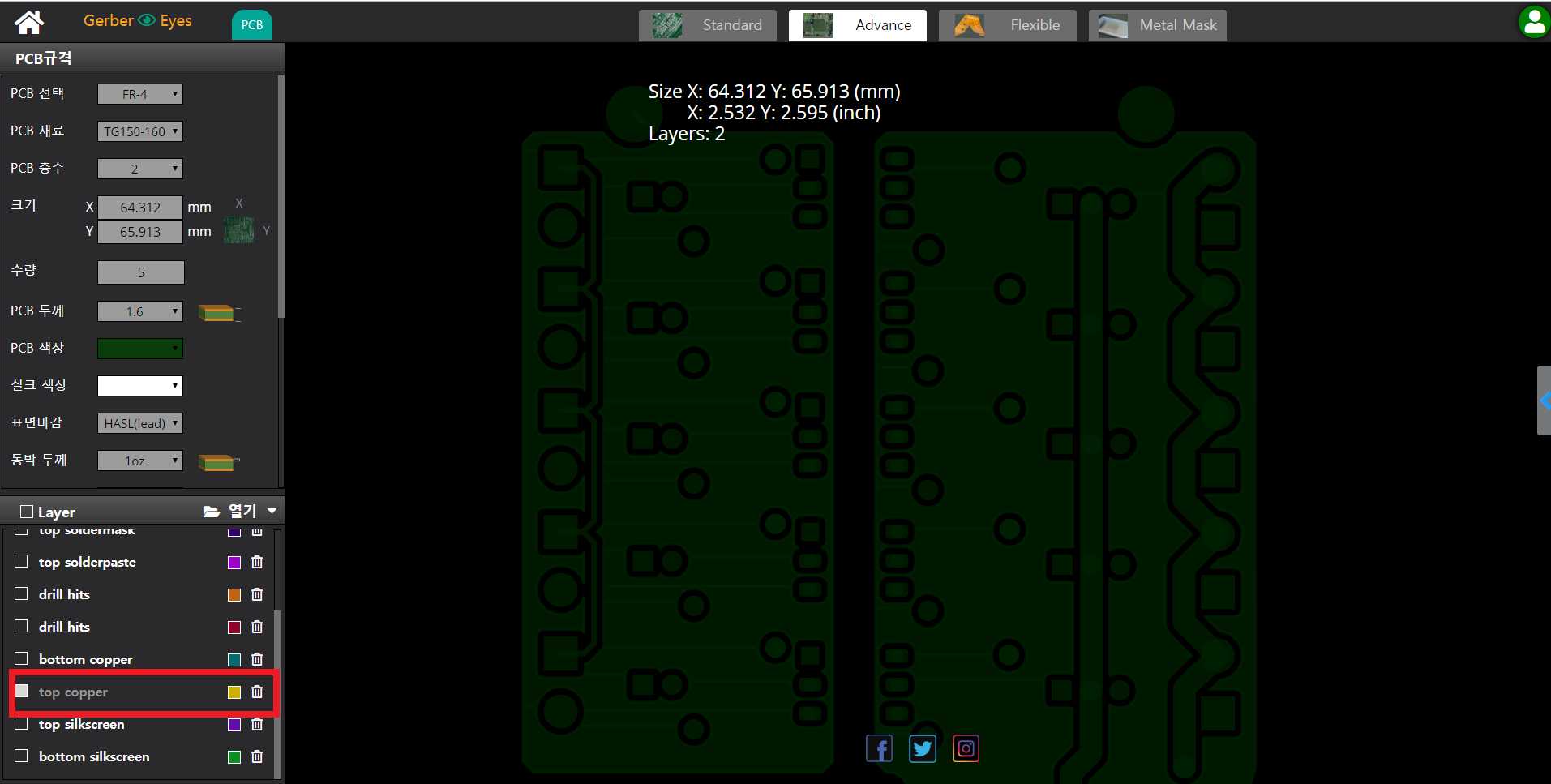
Task: Open the folder icon beside 열기
Action: coord(212,512)
